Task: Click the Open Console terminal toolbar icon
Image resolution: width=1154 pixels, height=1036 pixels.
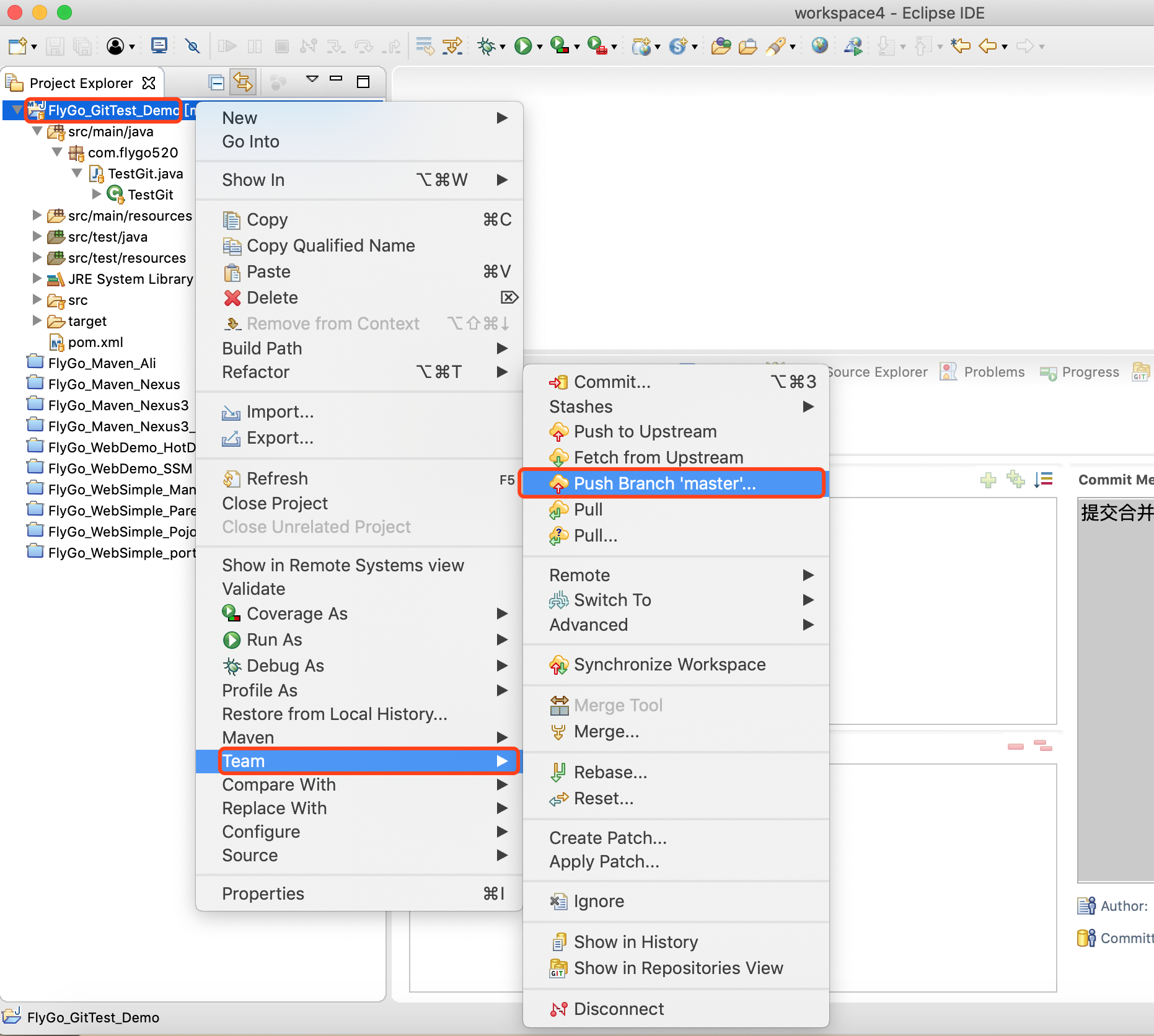Action: [x=159, y=45]
